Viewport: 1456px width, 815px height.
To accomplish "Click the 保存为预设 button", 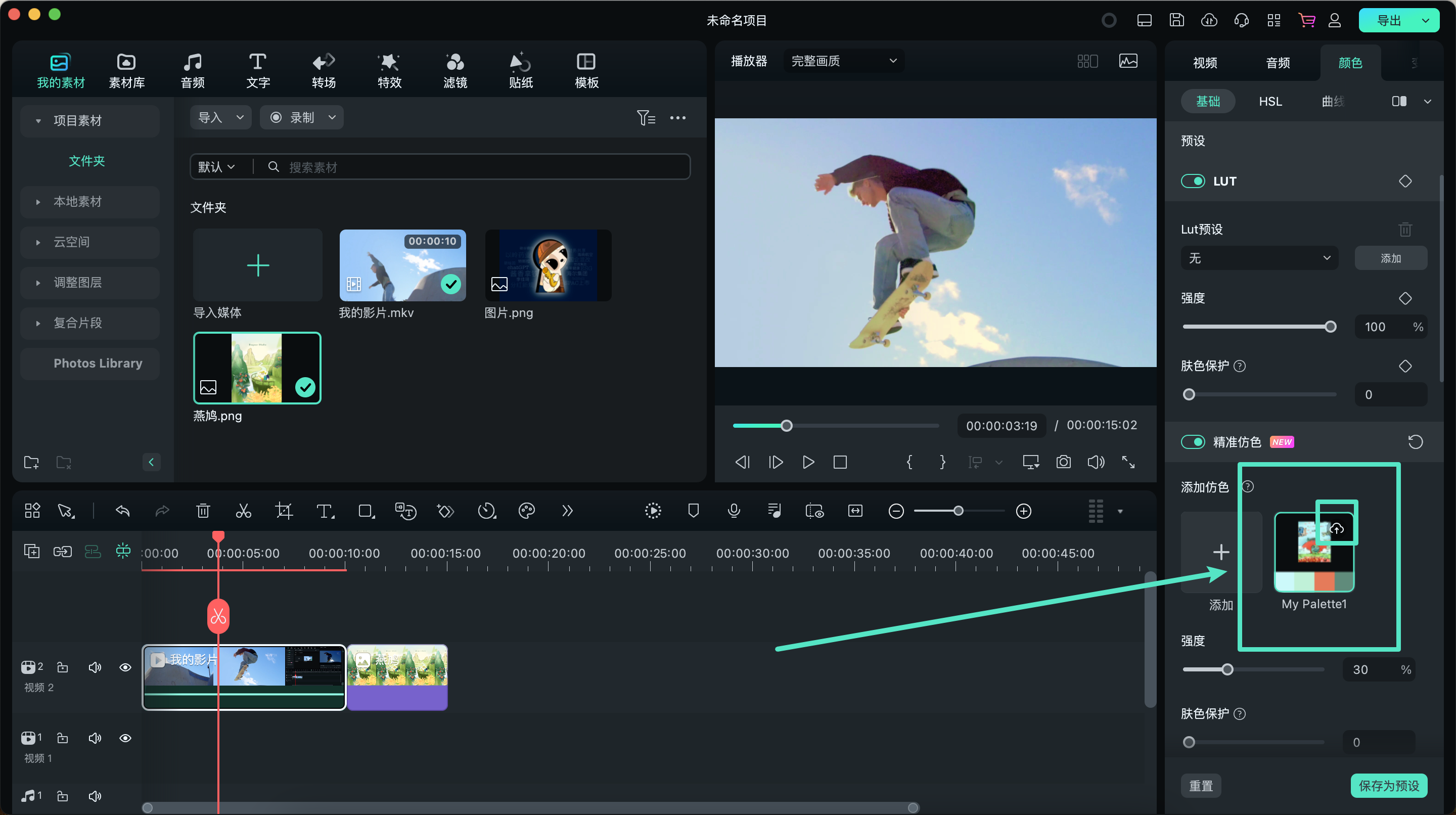I will point(1388,786).
